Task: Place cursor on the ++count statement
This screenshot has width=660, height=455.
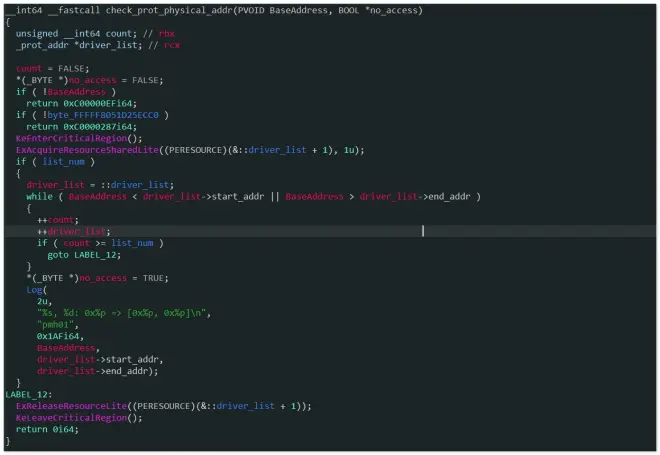Action: (x=56, y=219)
